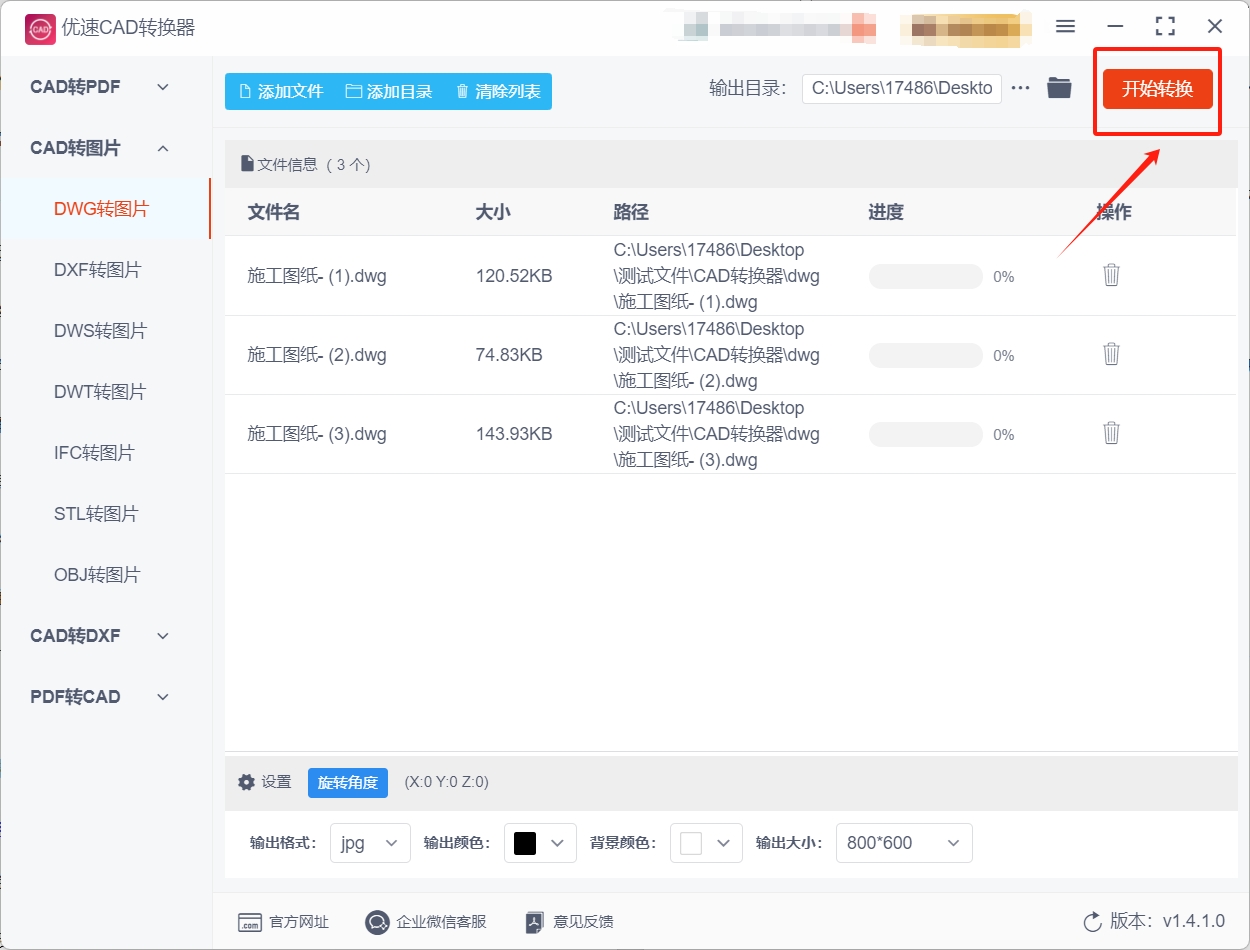
Task: Open the 设置 gear settings icon
Action: [246, 782]
